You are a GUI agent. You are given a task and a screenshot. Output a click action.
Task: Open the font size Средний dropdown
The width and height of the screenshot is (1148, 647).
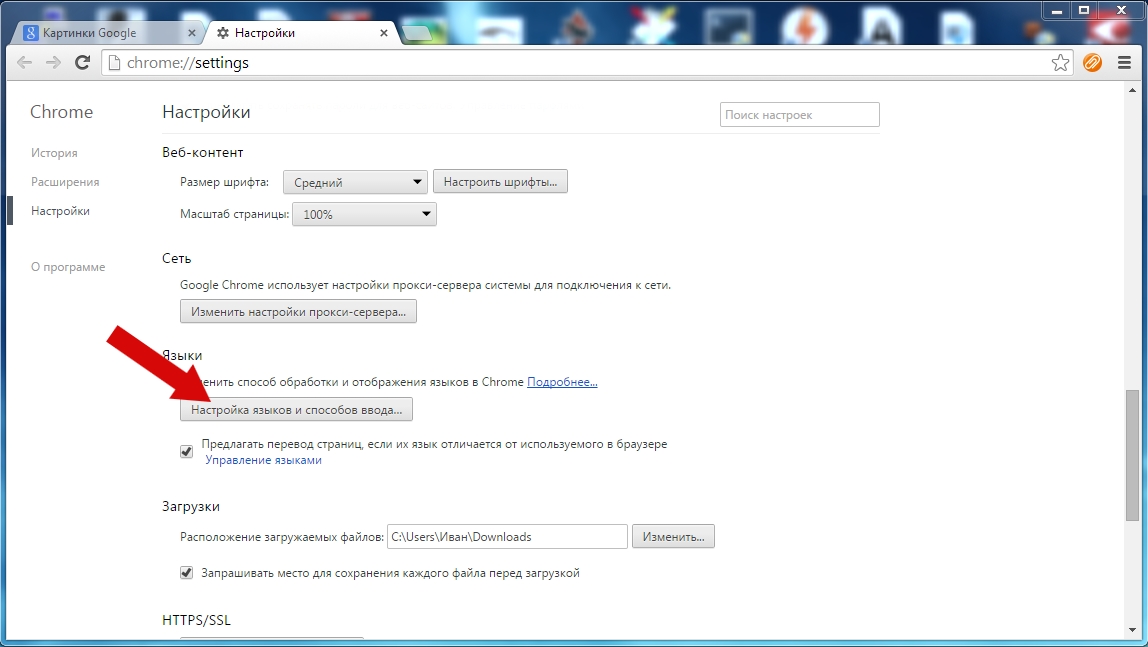pyautogui.click(x=355, y=182)
